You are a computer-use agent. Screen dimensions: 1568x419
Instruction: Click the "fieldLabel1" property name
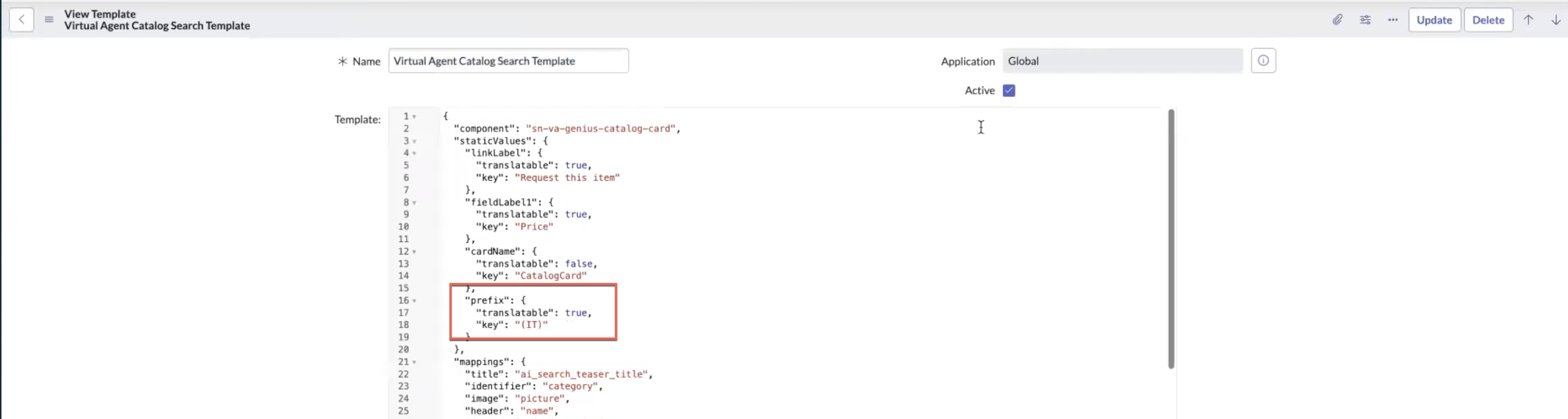[x=500, y=202]
